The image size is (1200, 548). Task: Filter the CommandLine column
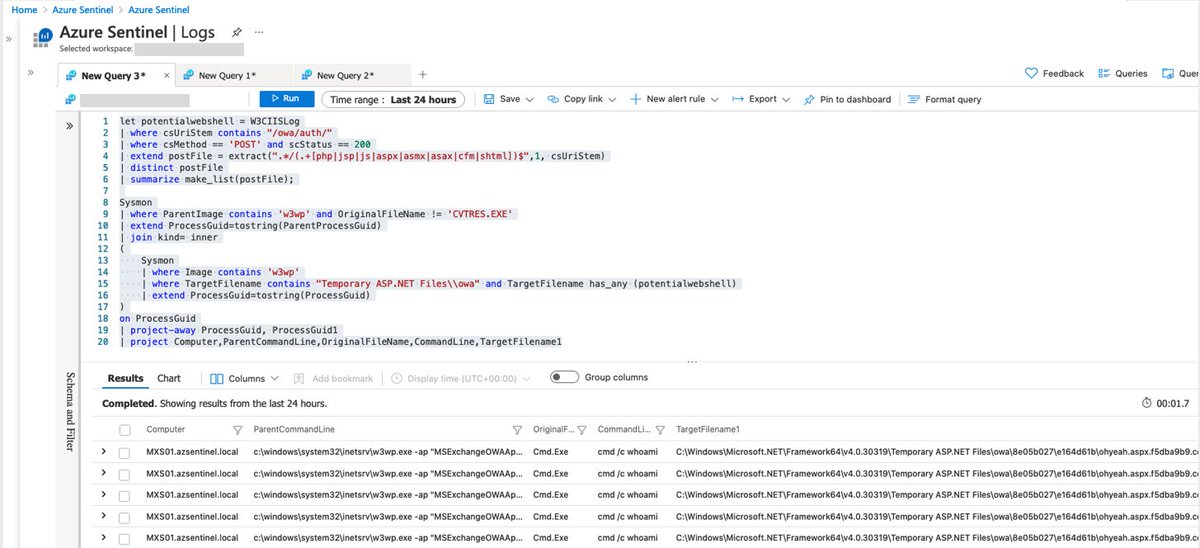(x=661, y=430)
